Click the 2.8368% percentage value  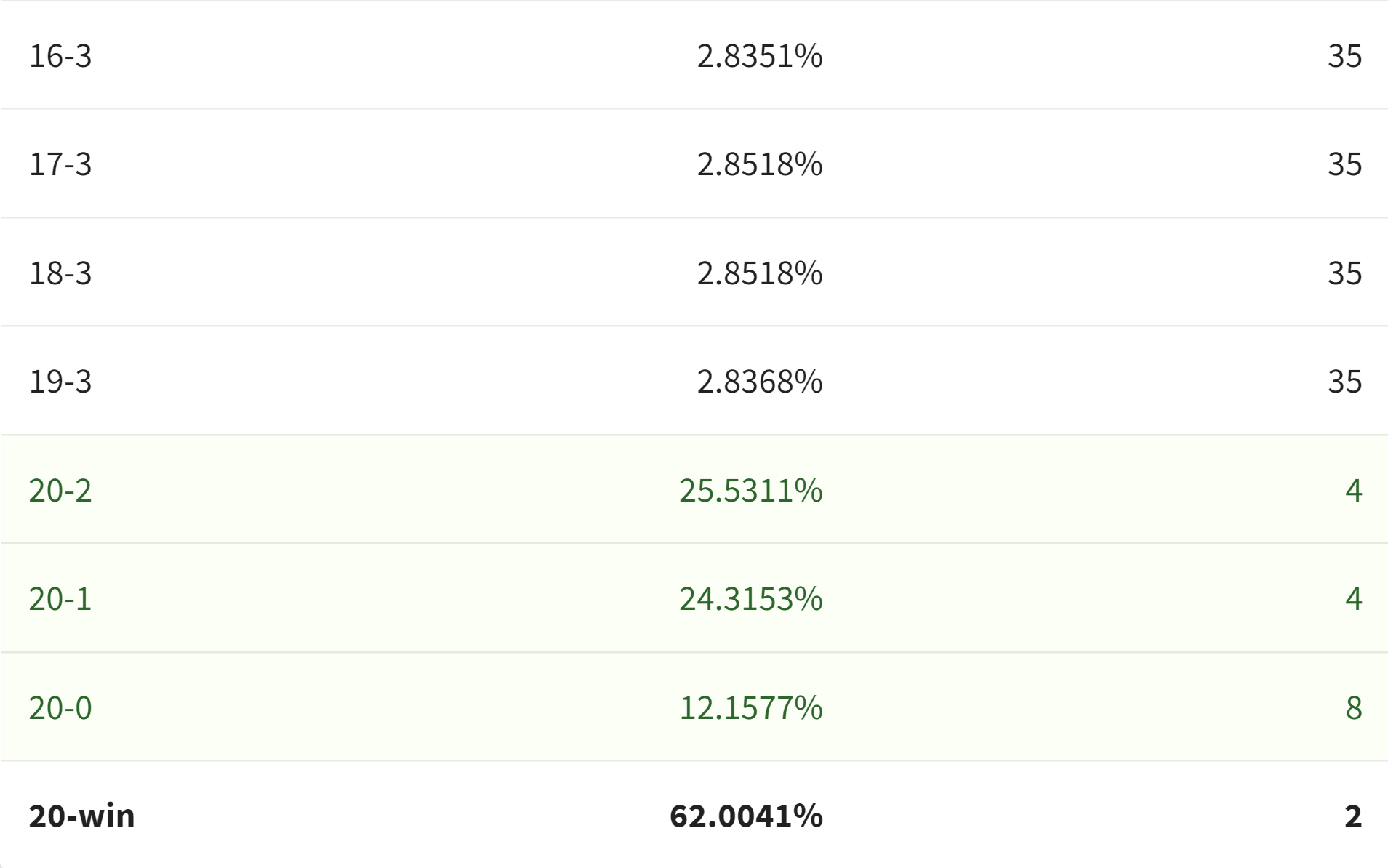tap(760, 382)
